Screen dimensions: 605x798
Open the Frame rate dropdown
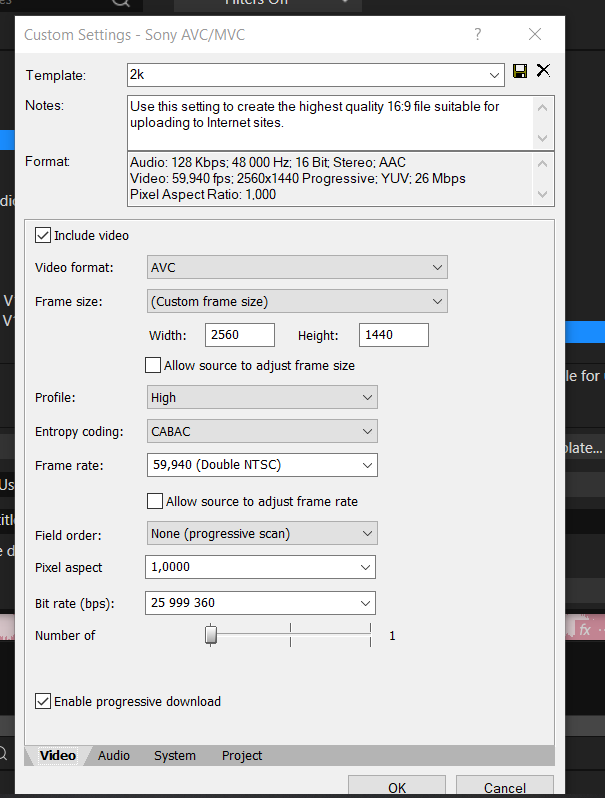[367, 465]
